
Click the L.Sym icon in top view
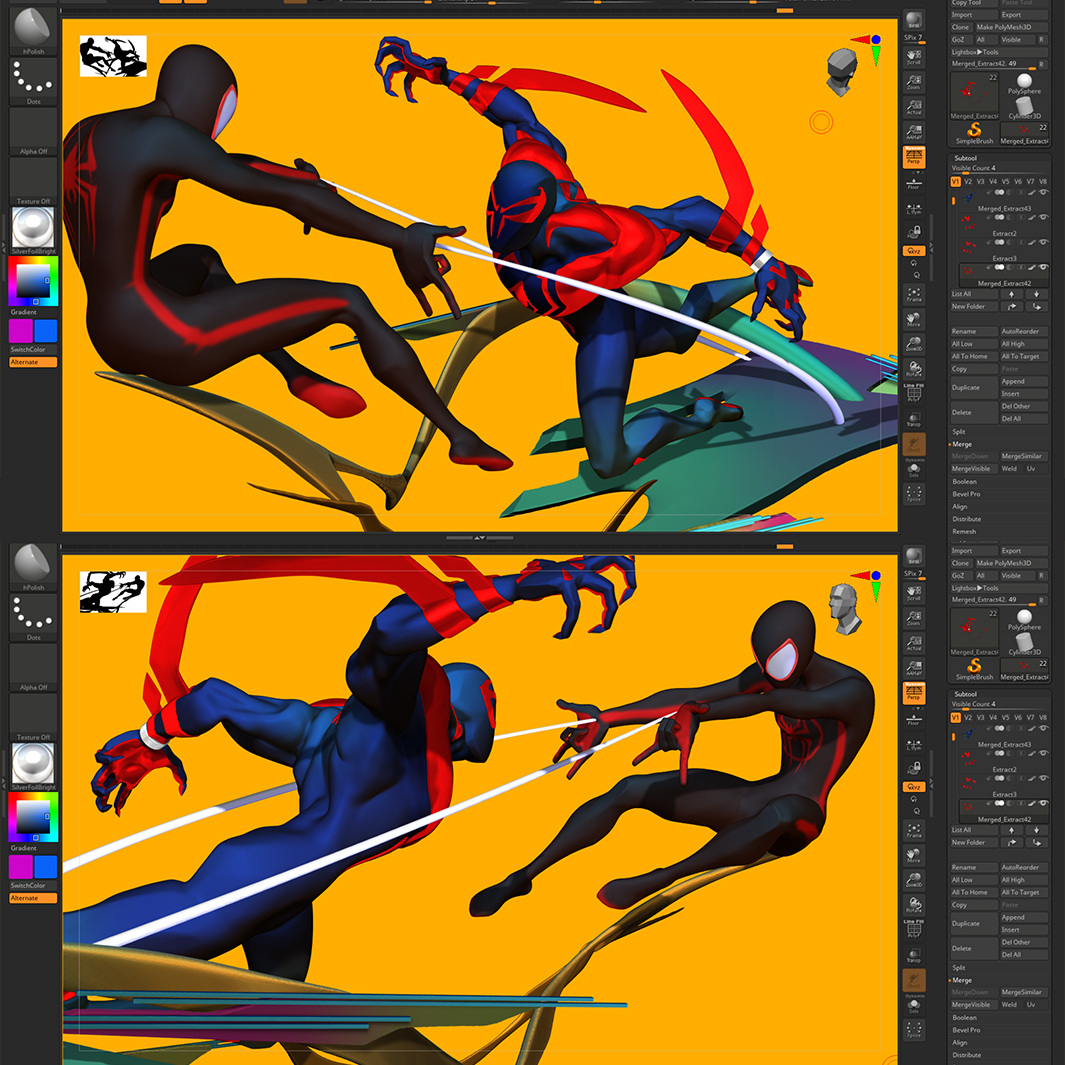(914, 209)
